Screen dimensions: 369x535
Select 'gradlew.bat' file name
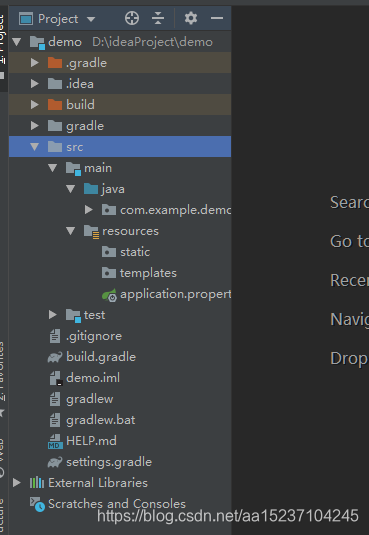point(101,420)
